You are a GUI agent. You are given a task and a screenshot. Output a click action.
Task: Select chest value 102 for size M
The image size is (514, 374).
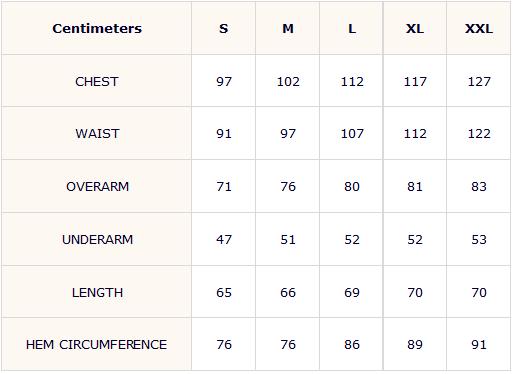(288, 82)
